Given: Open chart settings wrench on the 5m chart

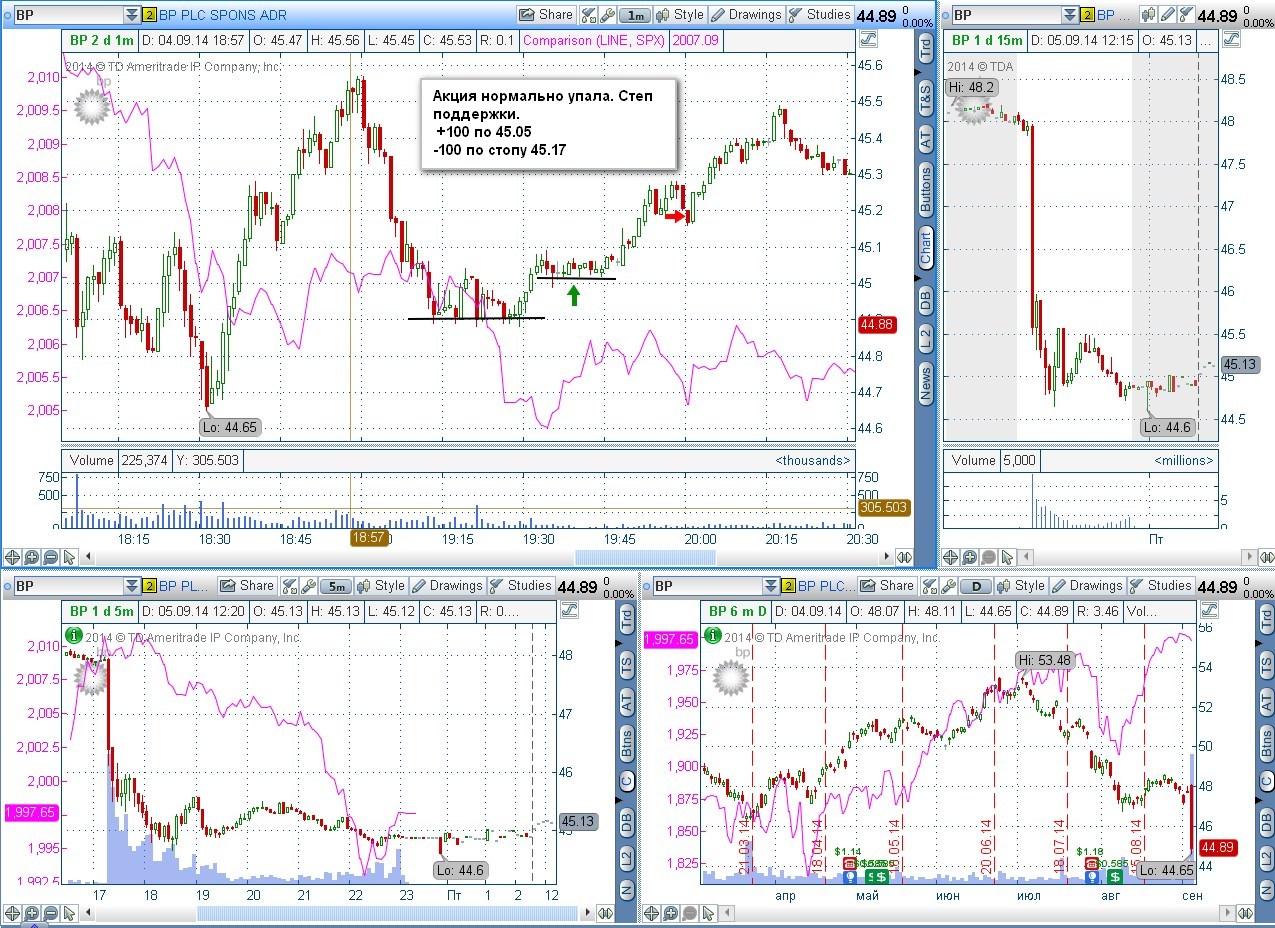Looking at the screenshot, I should pyautogui.click(x=308, y=586).
